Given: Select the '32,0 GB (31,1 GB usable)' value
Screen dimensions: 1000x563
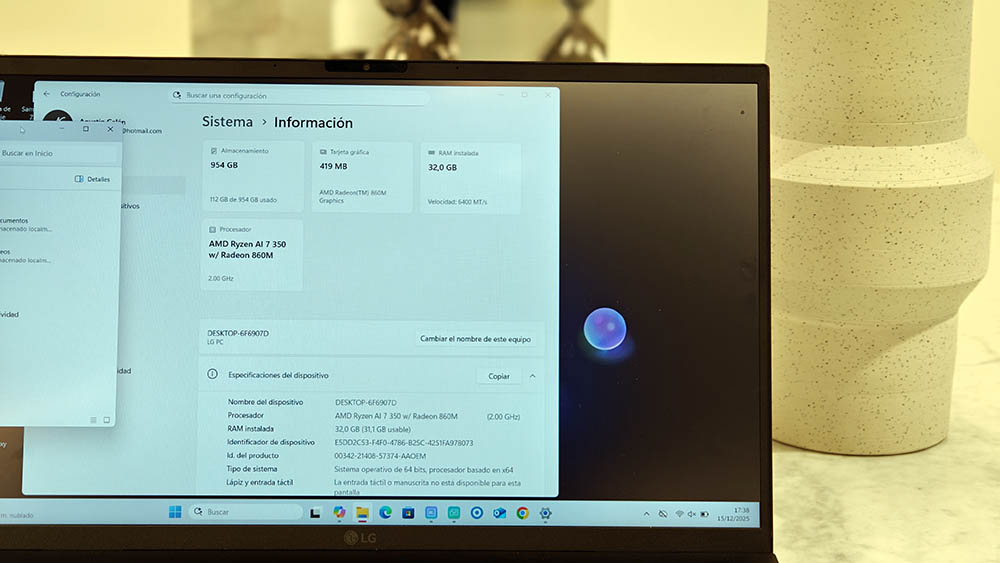Looking at the screenshot, I should 372,429.
